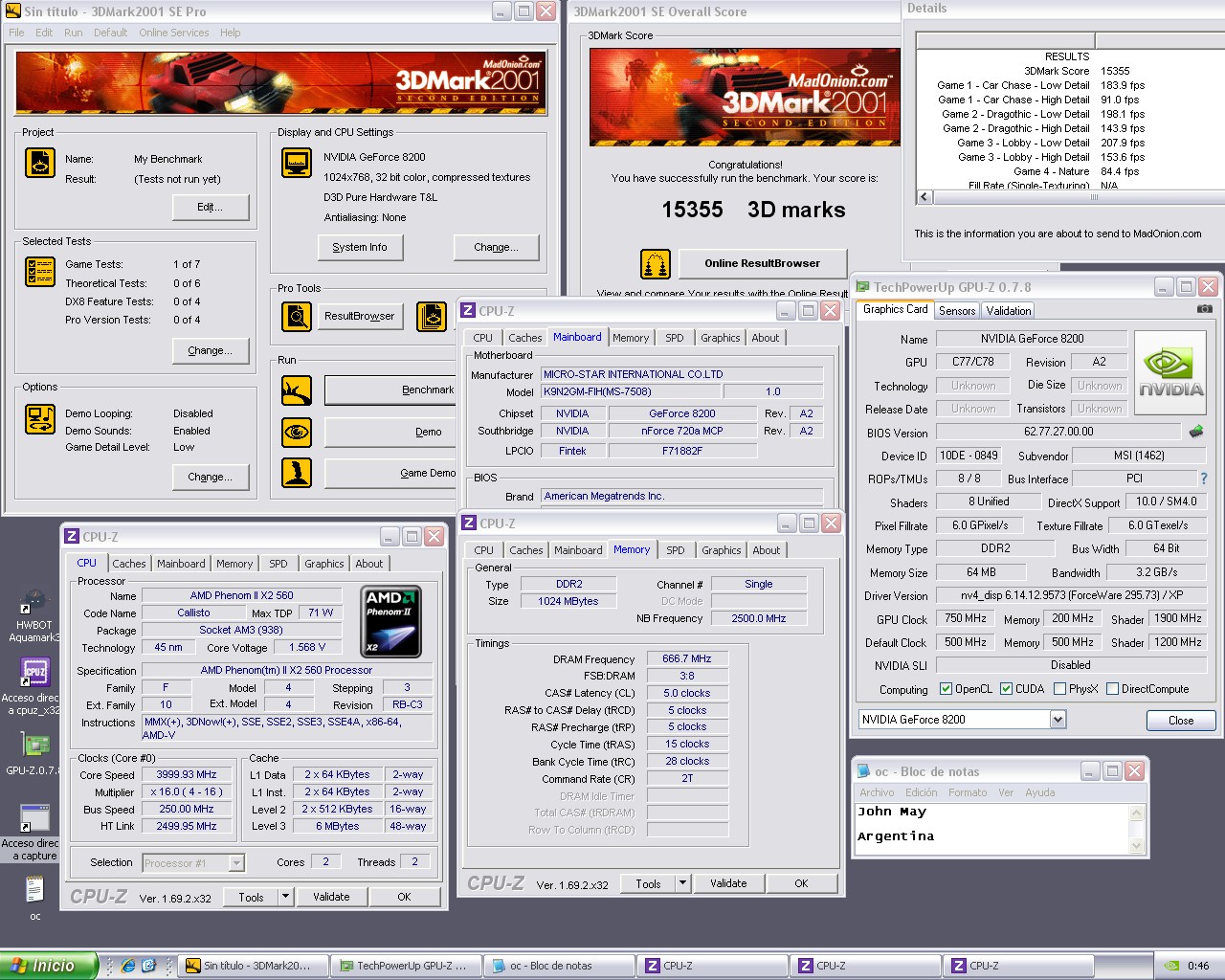
Task: Toggle the DirectCompute checkbox in GPU-Z
Action: pyautogui.click(x=1112, y=689)
